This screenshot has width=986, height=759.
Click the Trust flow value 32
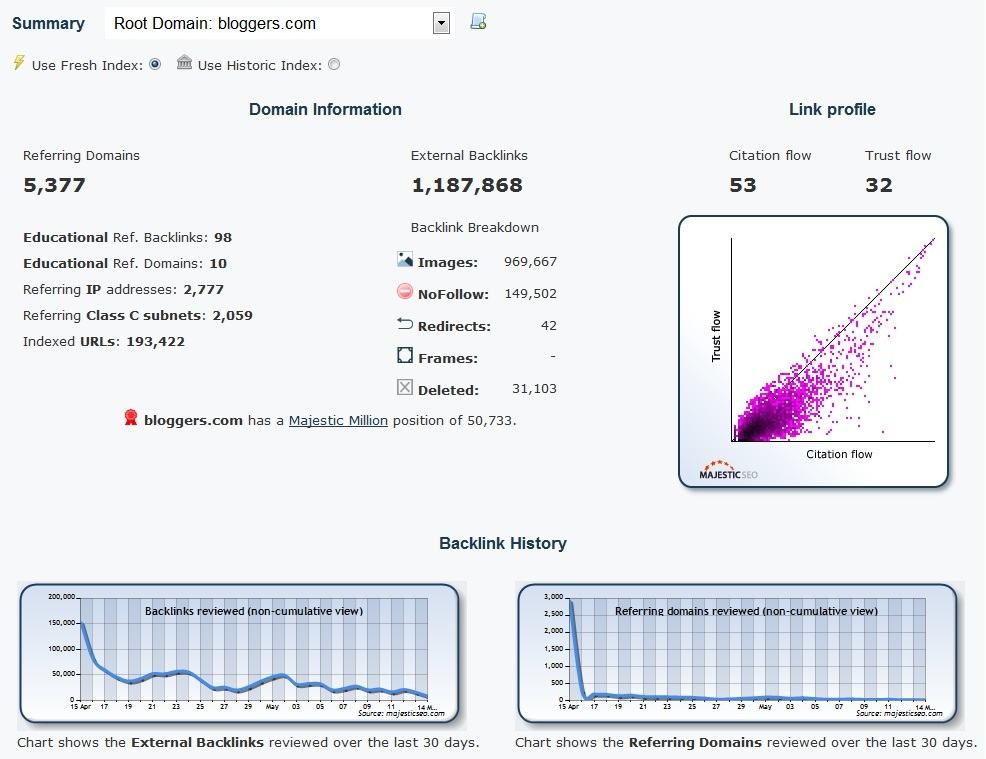[879, 185]
